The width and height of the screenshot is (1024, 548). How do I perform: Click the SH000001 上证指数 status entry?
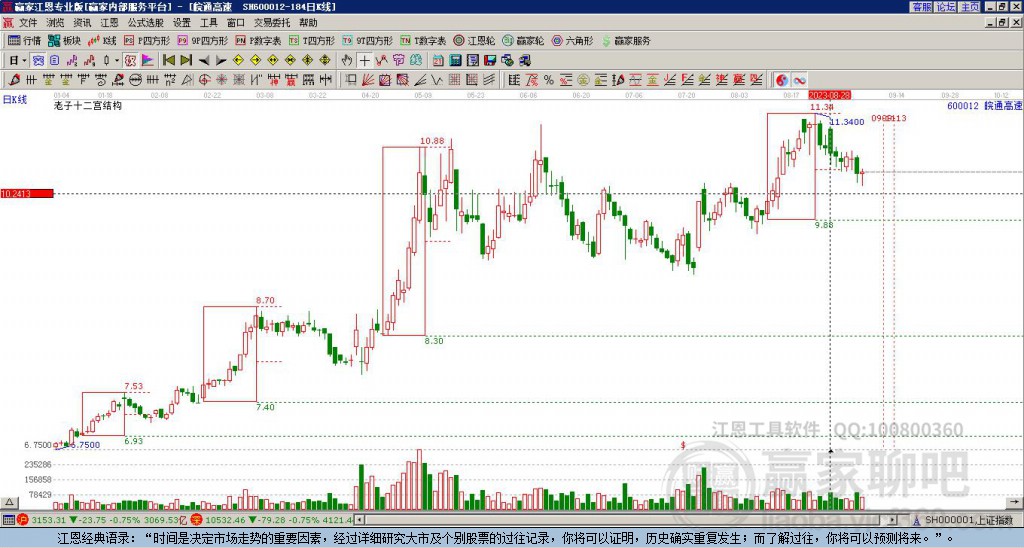point(968,520)
